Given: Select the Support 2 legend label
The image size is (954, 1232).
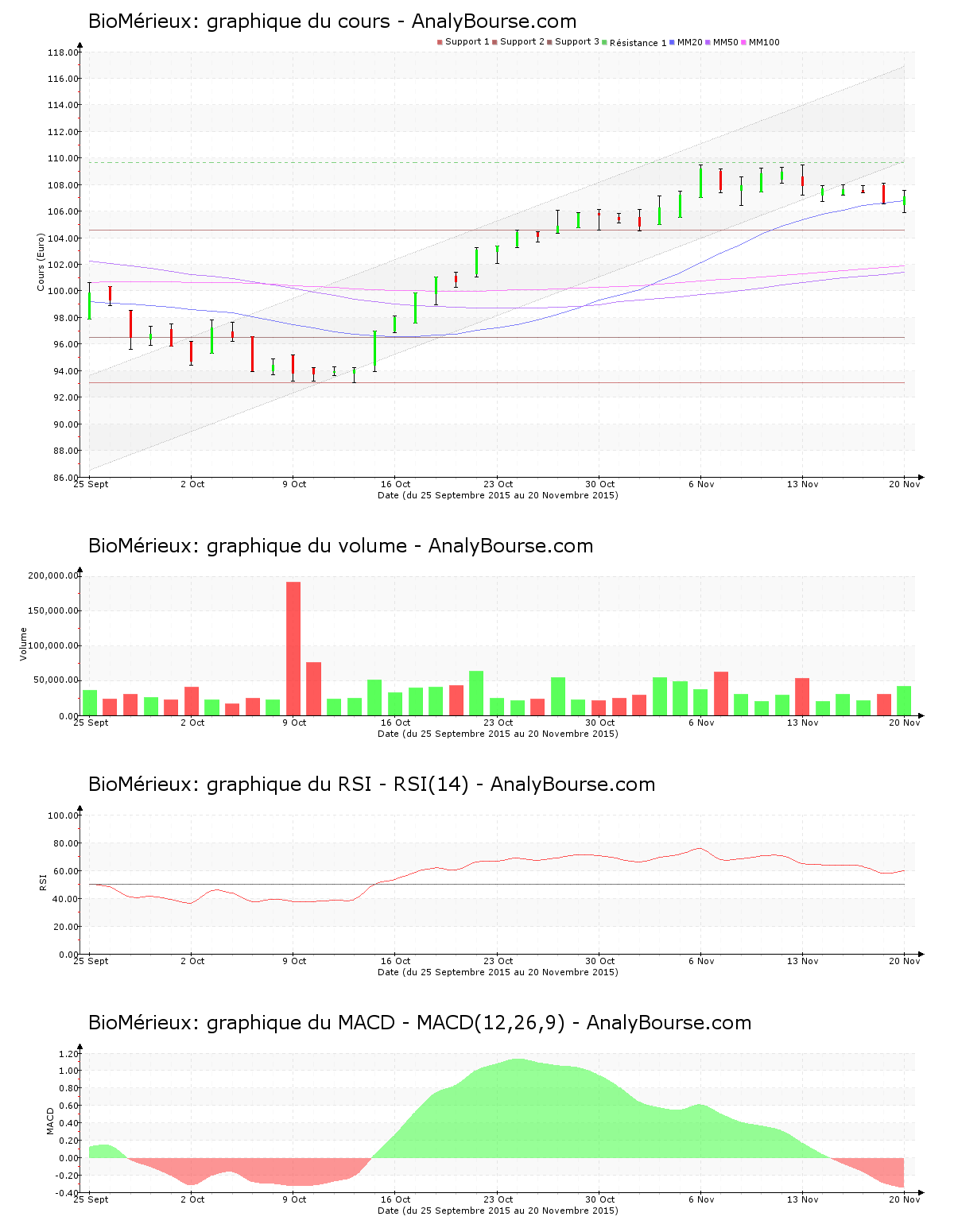Looking at the screenshot, I should click(x=522, y=42).
